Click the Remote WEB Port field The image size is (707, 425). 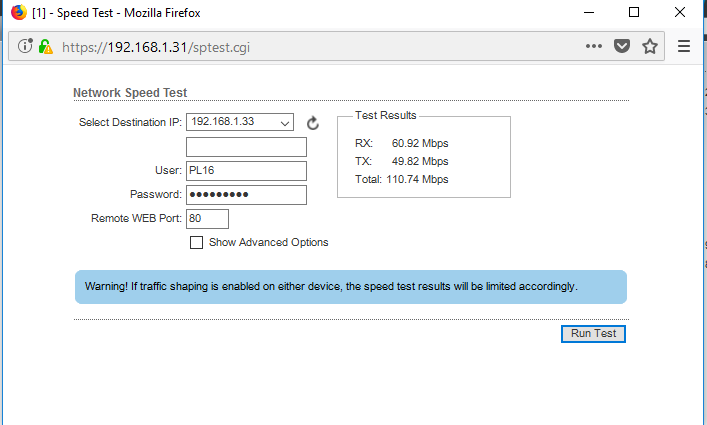coord(208,218)
